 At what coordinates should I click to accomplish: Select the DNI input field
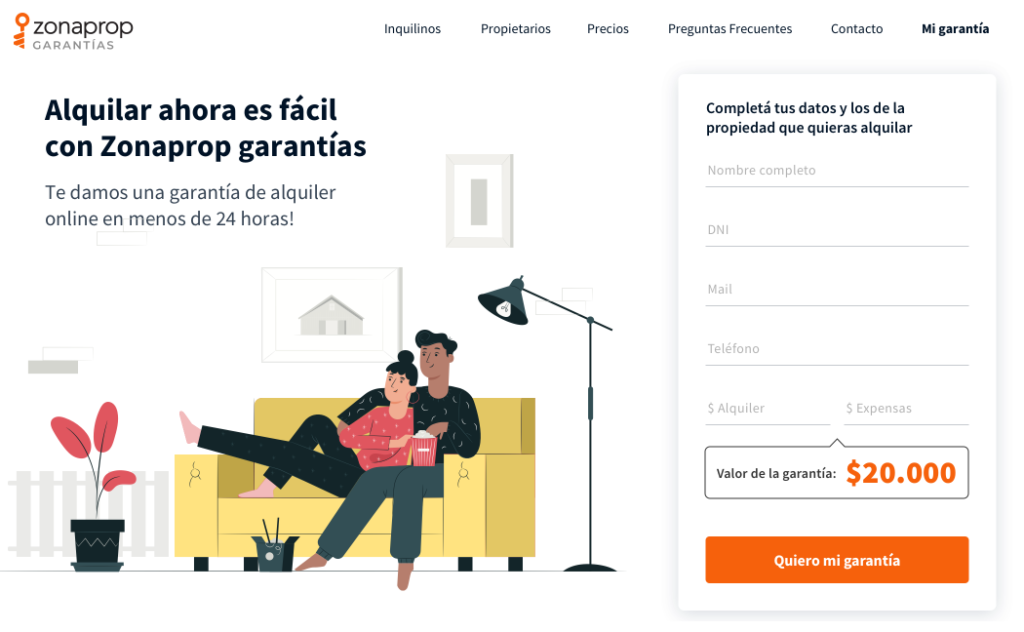[x=837, y=230]
